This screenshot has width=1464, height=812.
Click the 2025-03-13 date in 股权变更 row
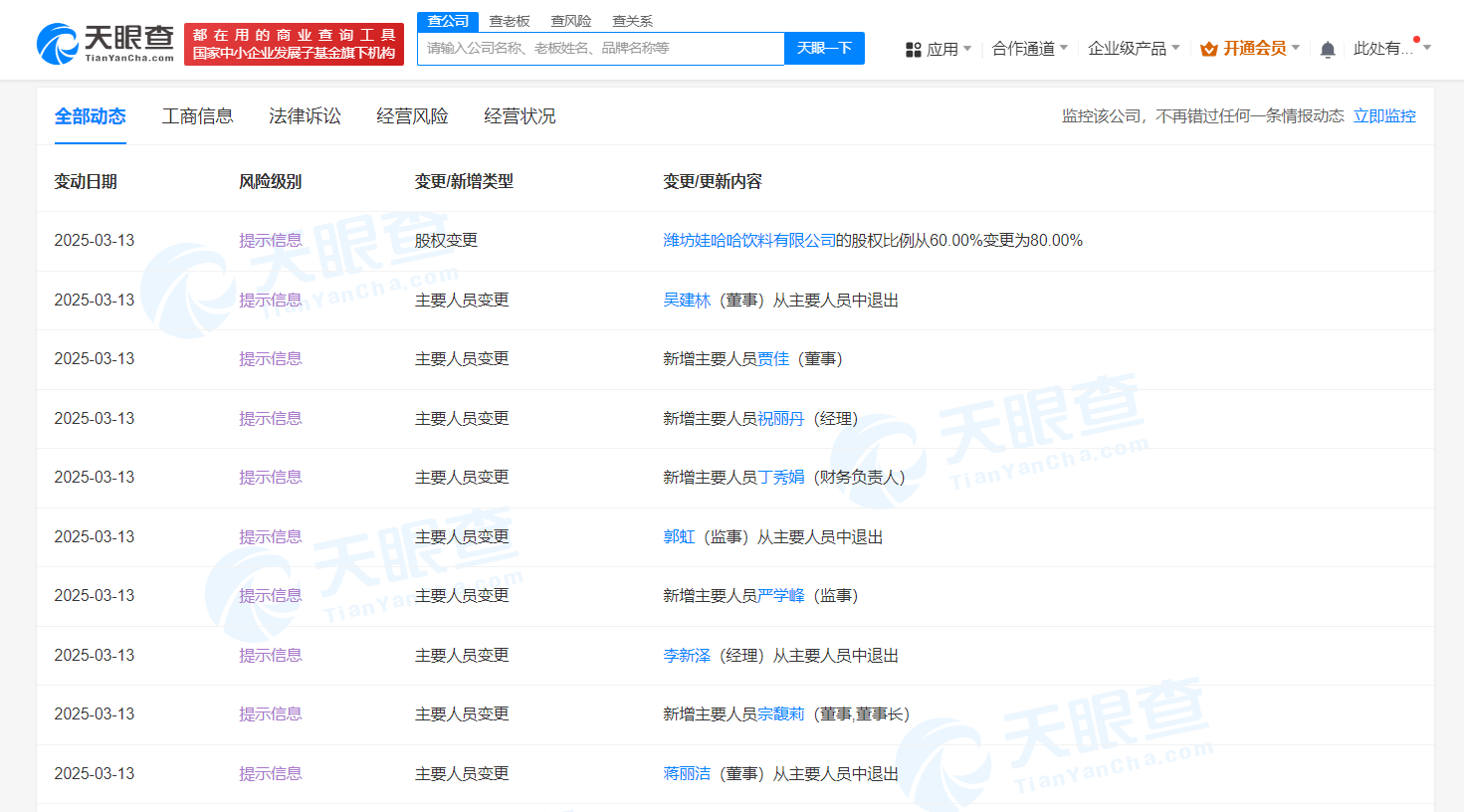[95, 241]
